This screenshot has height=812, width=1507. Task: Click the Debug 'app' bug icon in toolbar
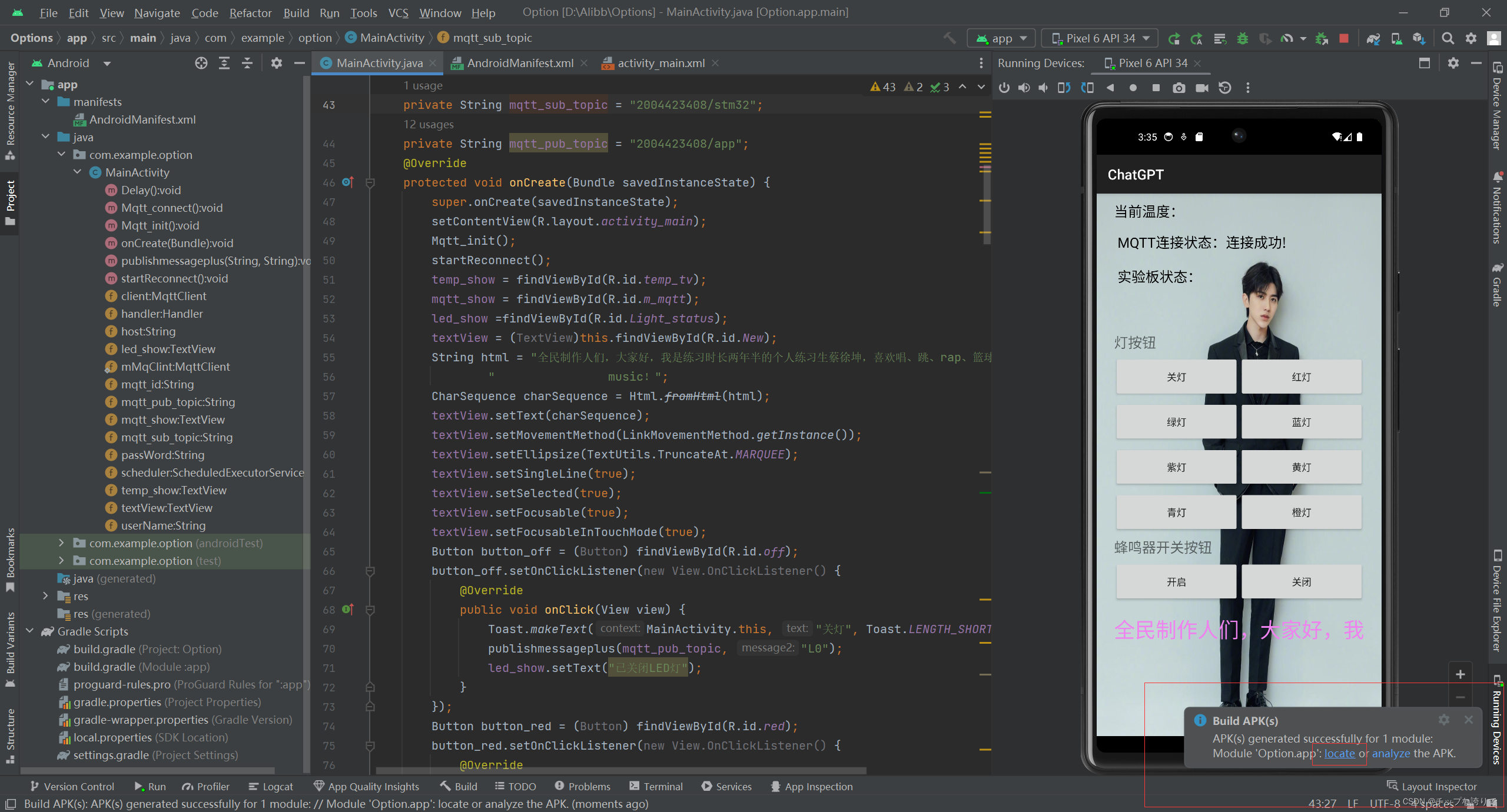click(1242, 38)
